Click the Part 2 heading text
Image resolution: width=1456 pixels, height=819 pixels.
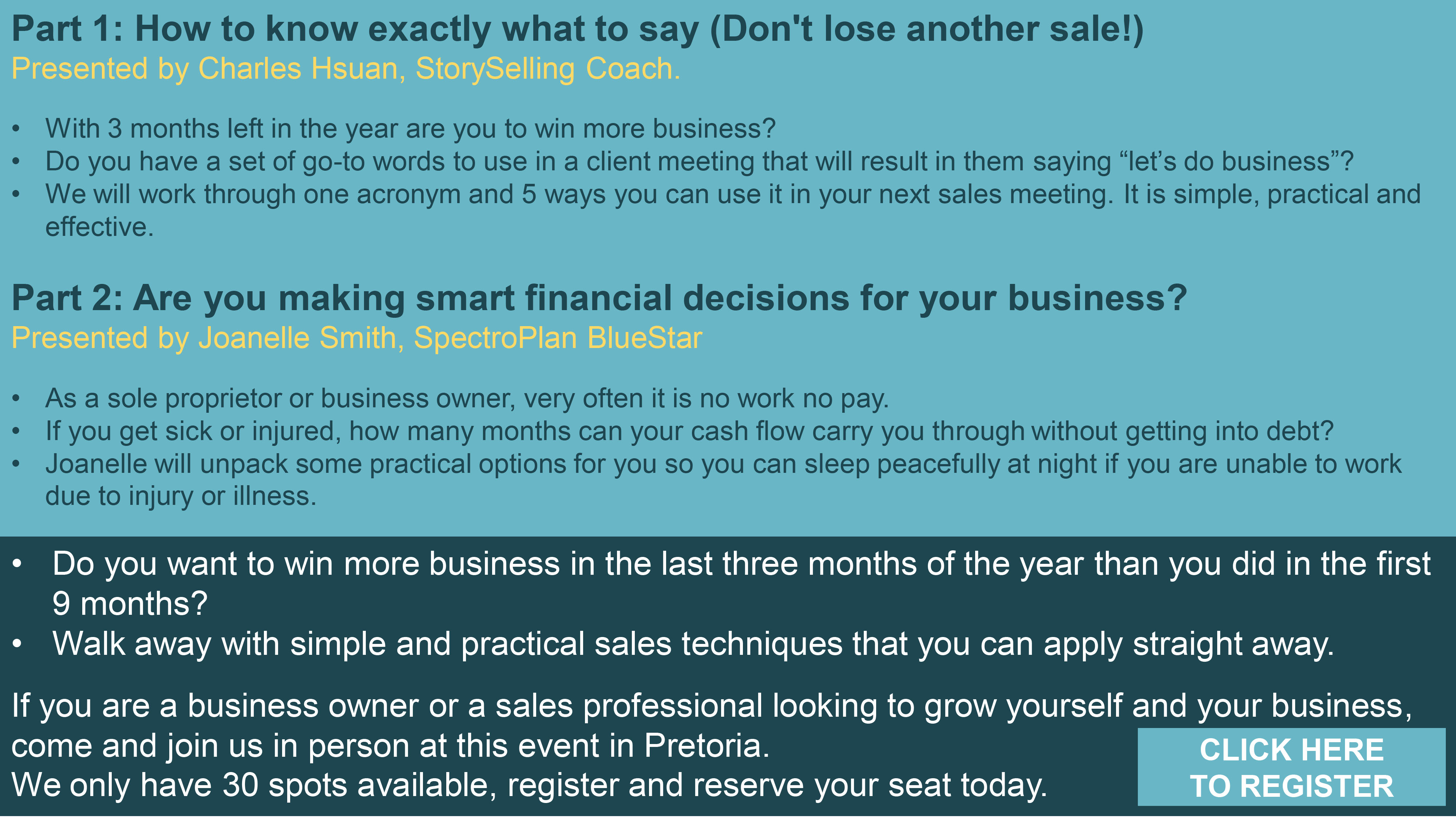599,298
